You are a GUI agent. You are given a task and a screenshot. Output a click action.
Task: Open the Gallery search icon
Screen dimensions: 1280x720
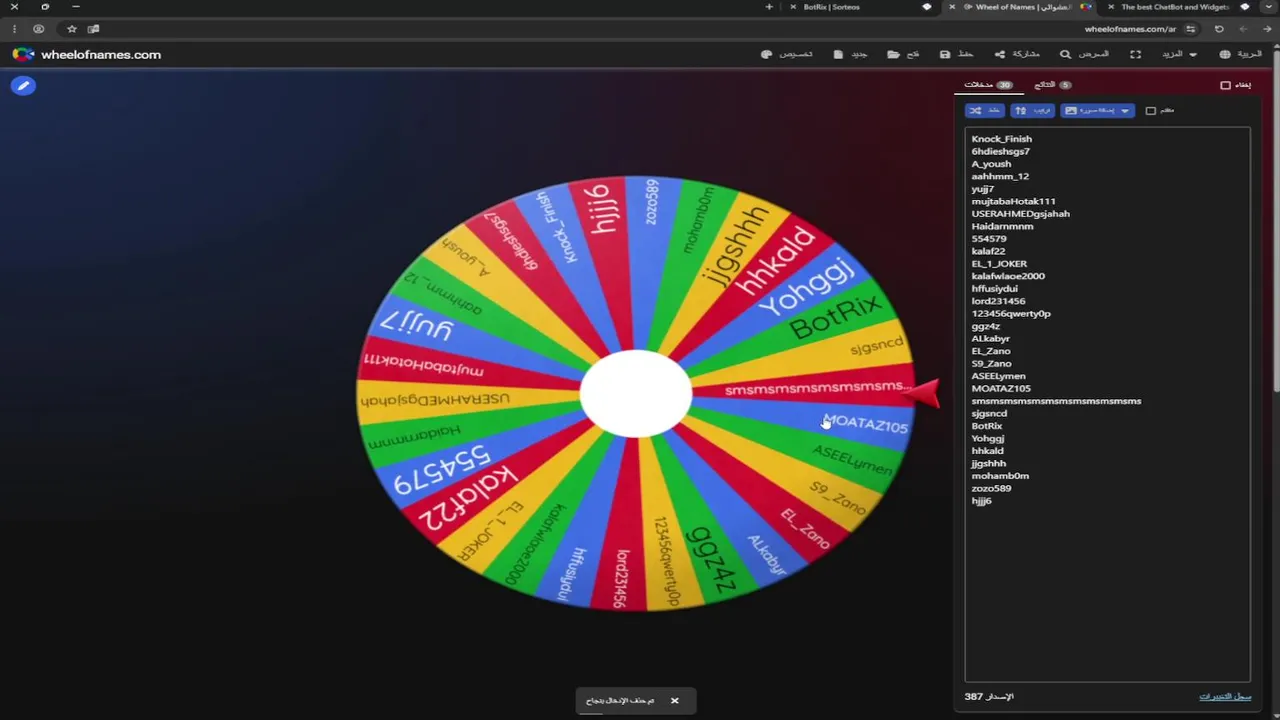1065,54
